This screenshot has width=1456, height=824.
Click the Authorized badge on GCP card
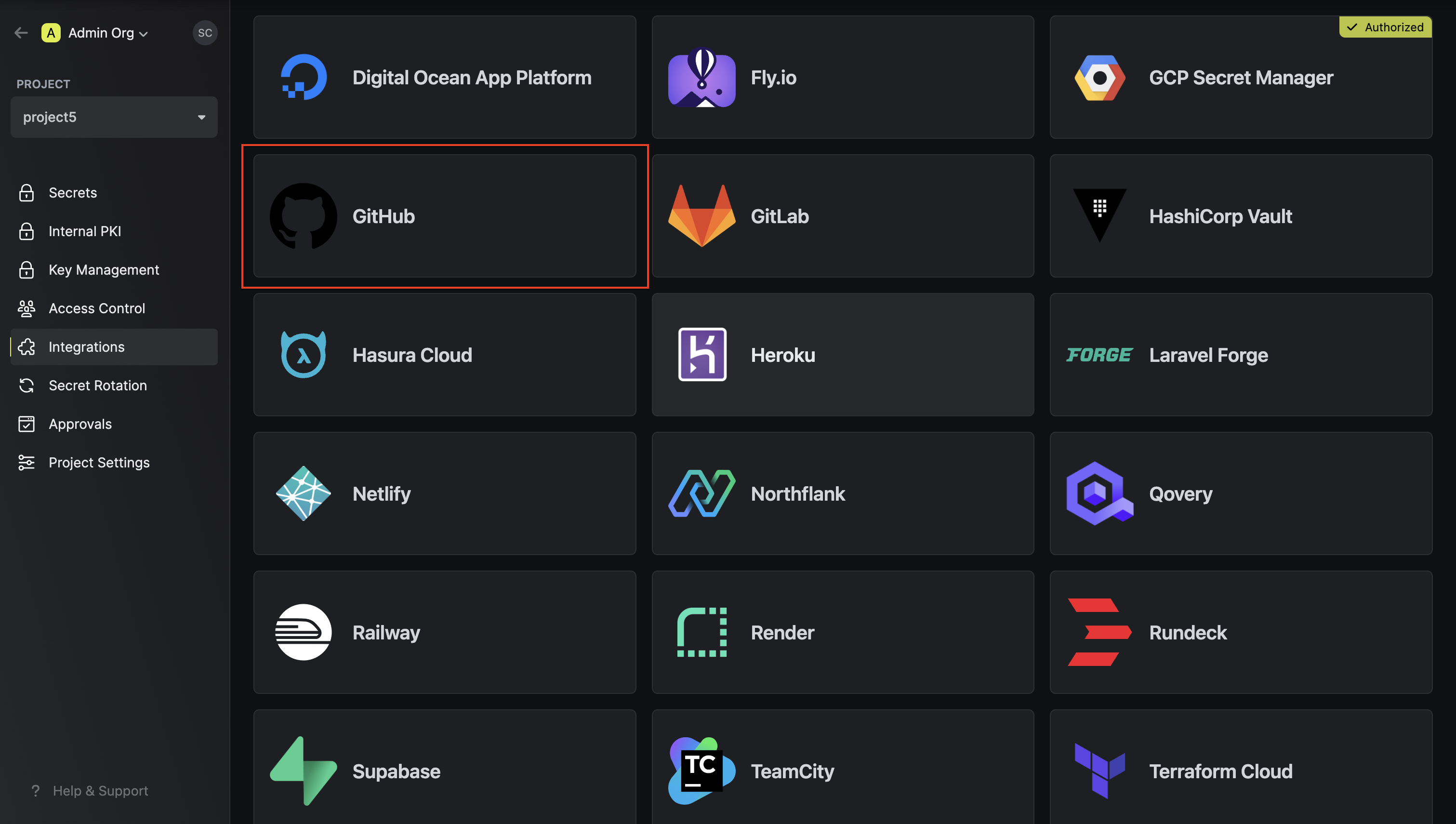1385,27
